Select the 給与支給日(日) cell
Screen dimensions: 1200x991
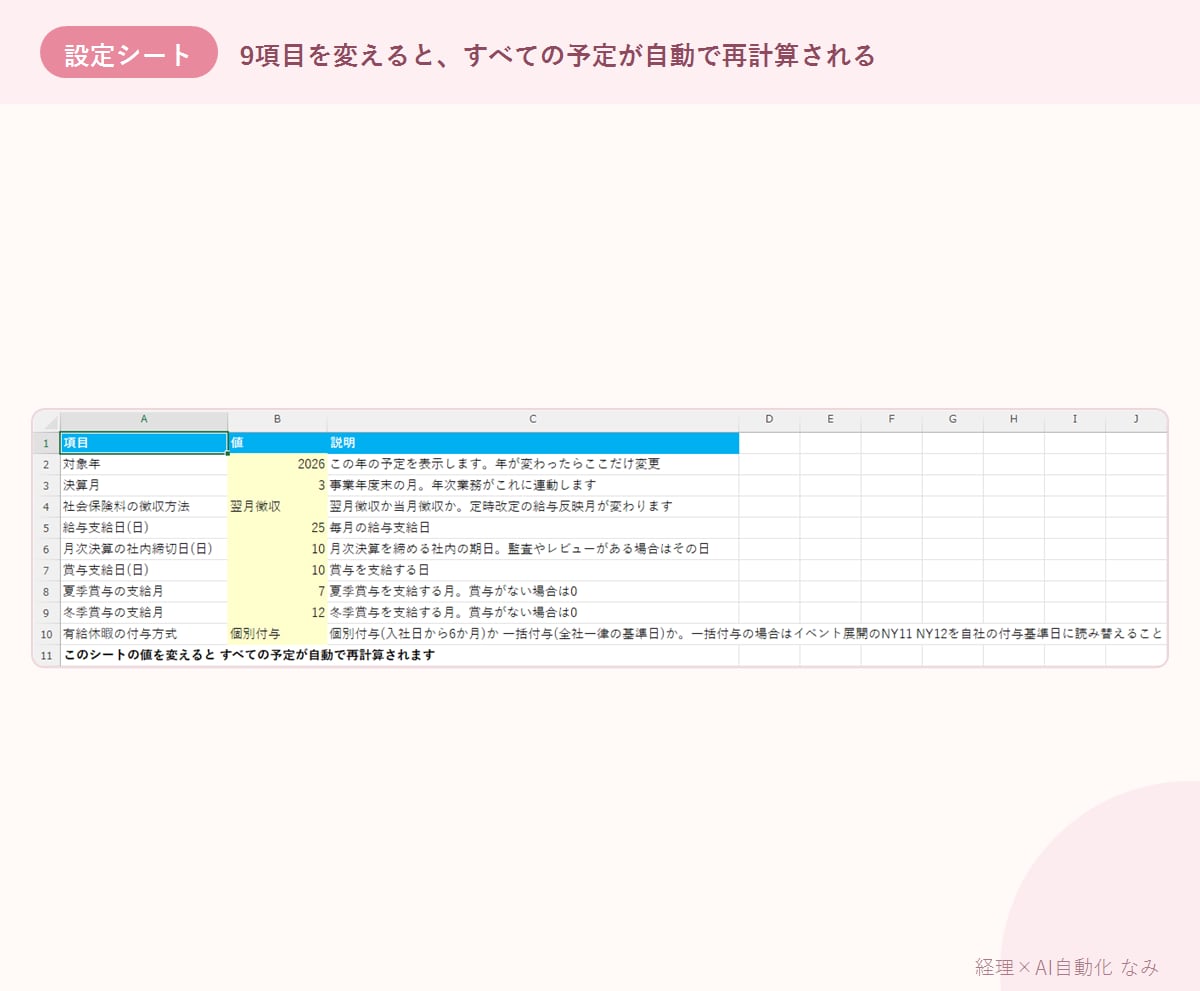point(144,527)
